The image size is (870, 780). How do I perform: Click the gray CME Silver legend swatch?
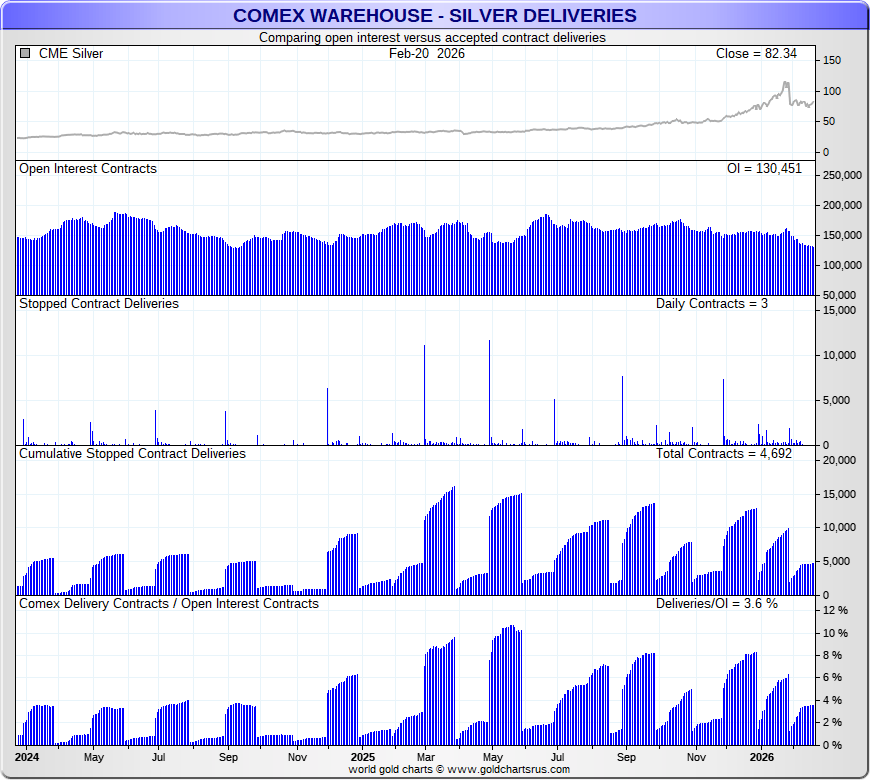tap(25, 54)
